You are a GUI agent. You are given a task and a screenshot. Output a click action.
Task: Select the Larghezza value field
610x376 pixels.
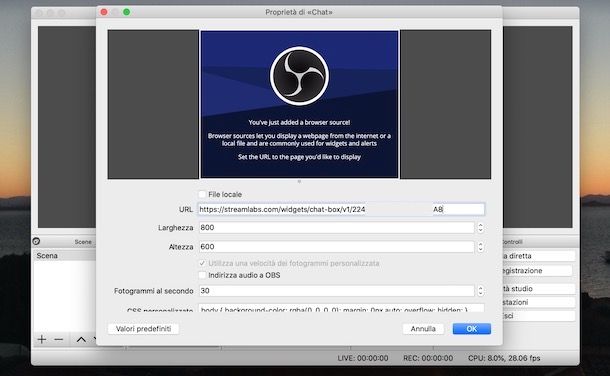(337, 227)
